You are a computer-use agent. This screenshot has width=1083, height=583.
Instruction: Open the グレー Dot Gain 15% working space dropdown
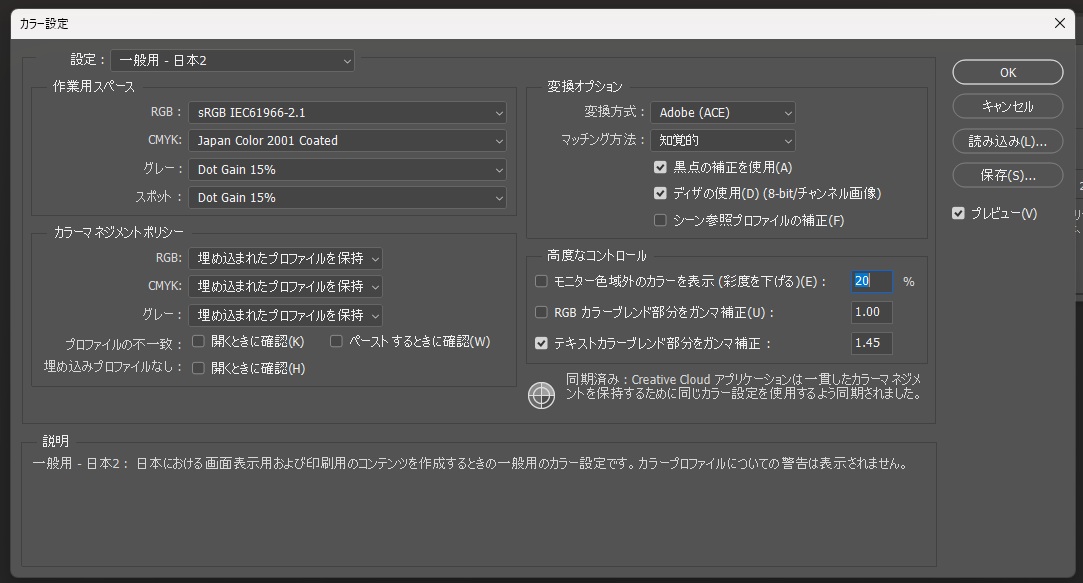(x=347, y=170)
